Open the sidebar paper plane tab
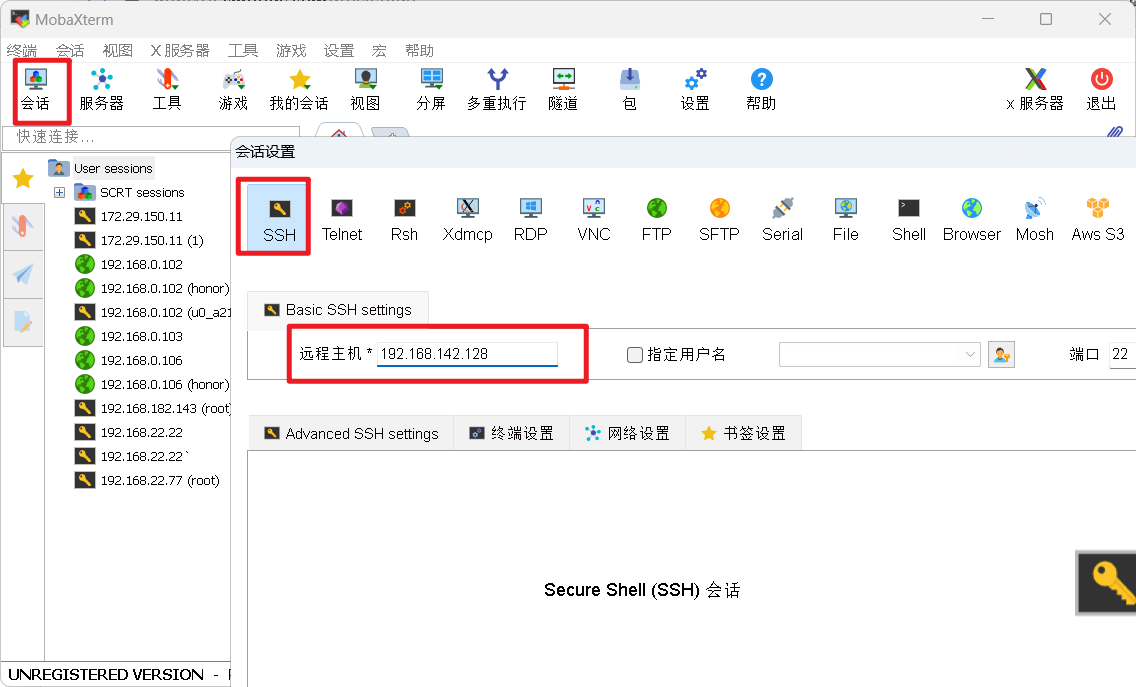Viewport: 1136px width, 687px height. (23, 274)
